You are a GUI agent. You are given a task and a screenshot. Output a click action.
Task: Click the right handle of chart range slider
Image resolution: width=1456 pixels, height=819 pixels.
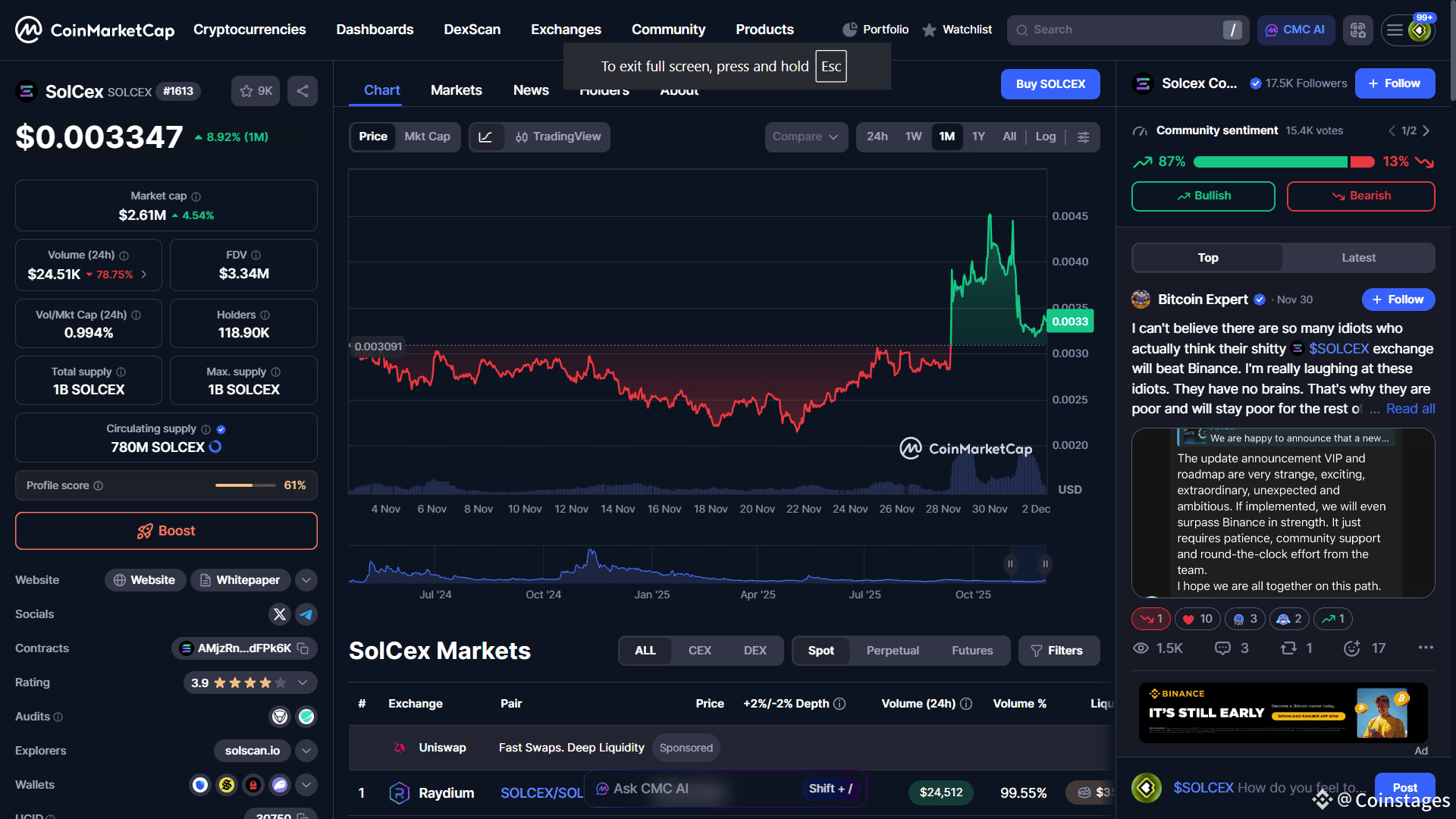(1045, 564)
